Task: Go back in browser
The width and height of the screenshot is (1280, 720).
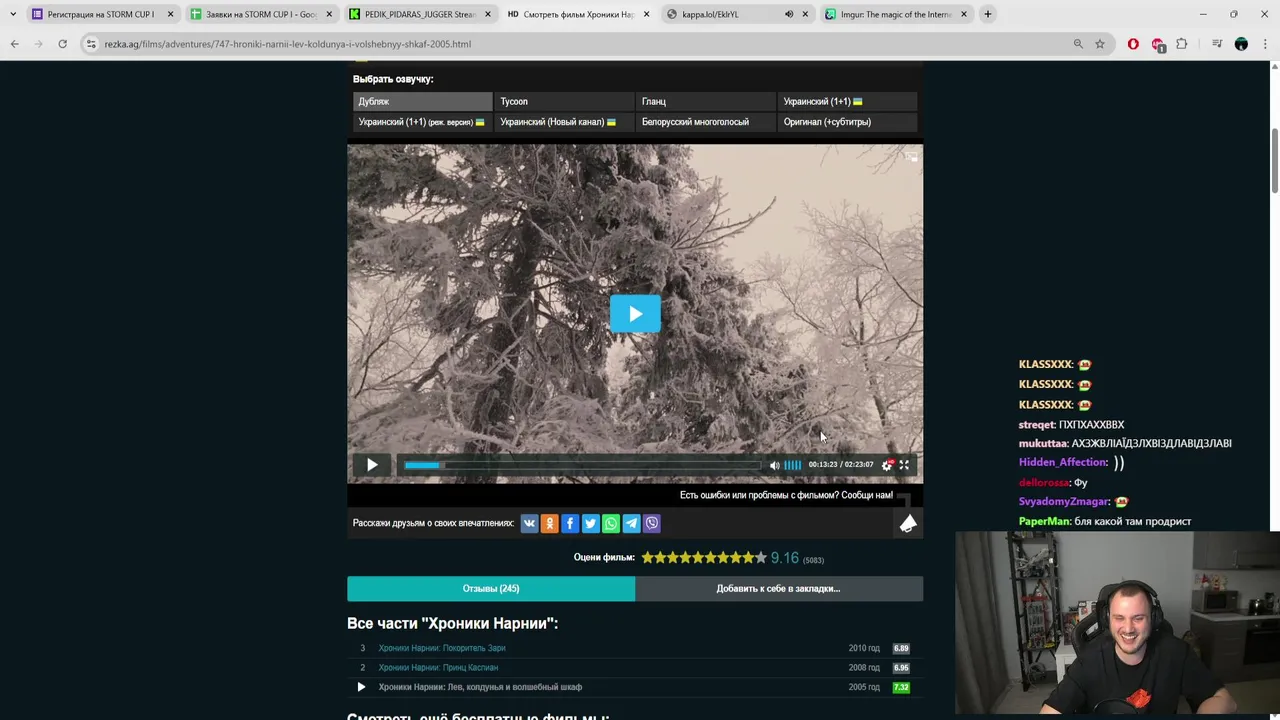Action: click(14, 44)
